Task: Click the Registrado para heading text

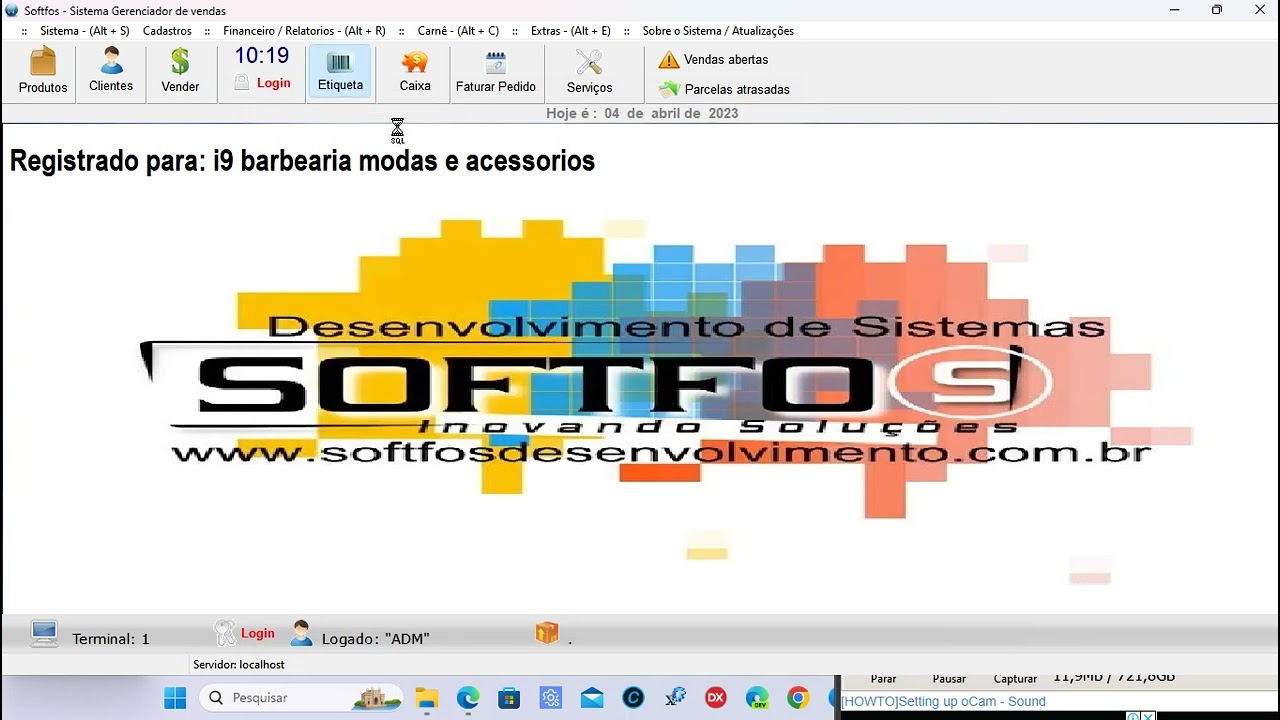Action: 302,160
